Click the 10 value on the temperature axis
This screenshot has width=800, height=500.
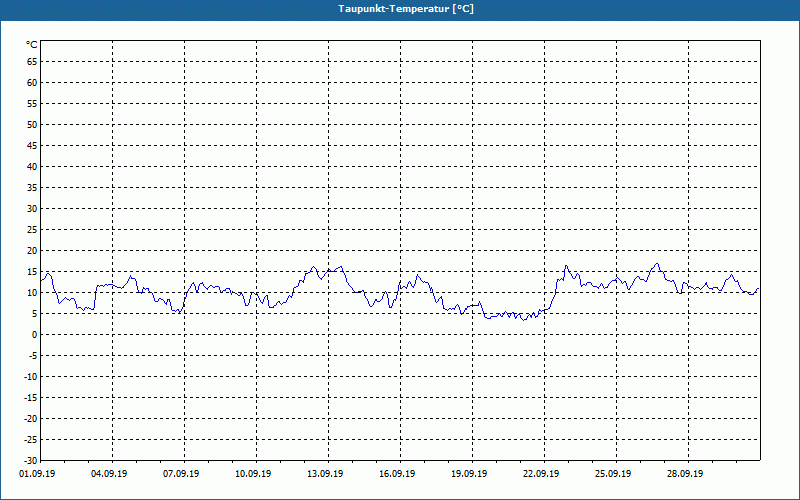coord(32,292)
